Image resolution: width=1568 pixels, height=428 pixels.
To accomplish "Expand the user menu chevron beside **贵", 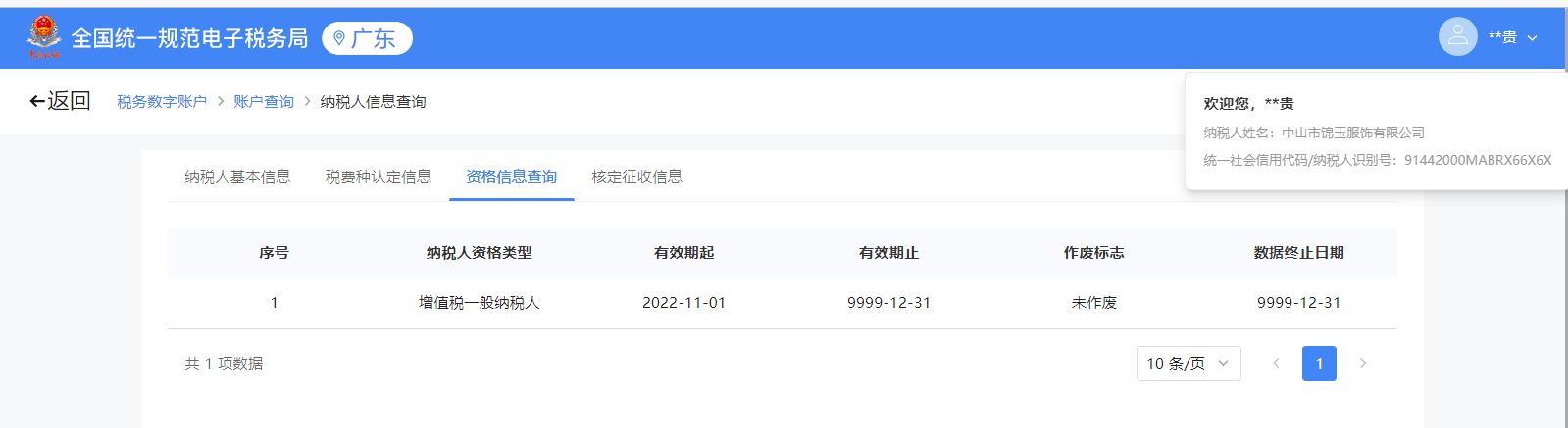I will coord(1532,38).
